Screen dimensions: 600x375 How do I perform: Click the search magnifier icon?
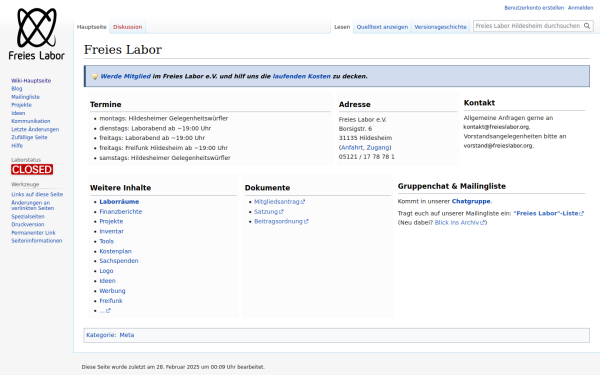tap(587, 26)
